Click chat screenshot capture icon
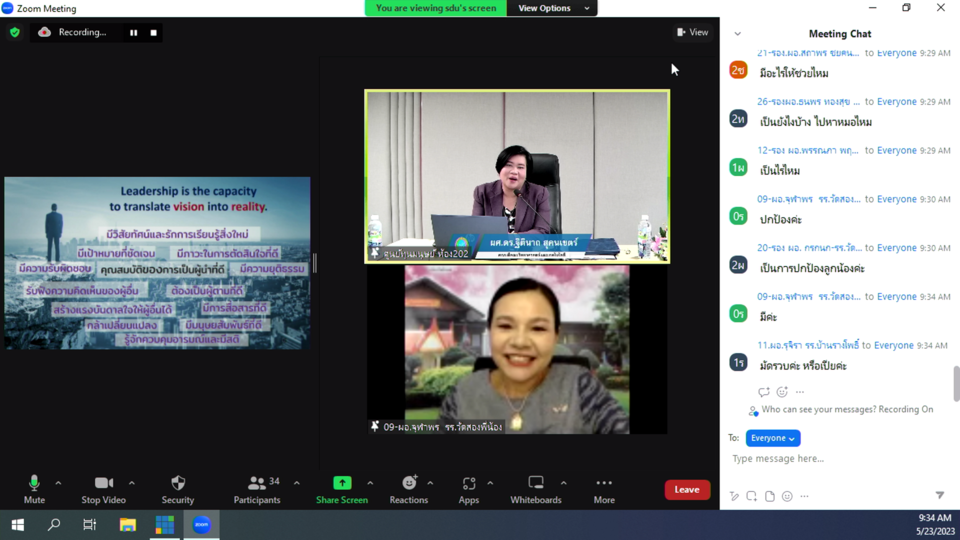960x540 pixels. coord(751,496)
